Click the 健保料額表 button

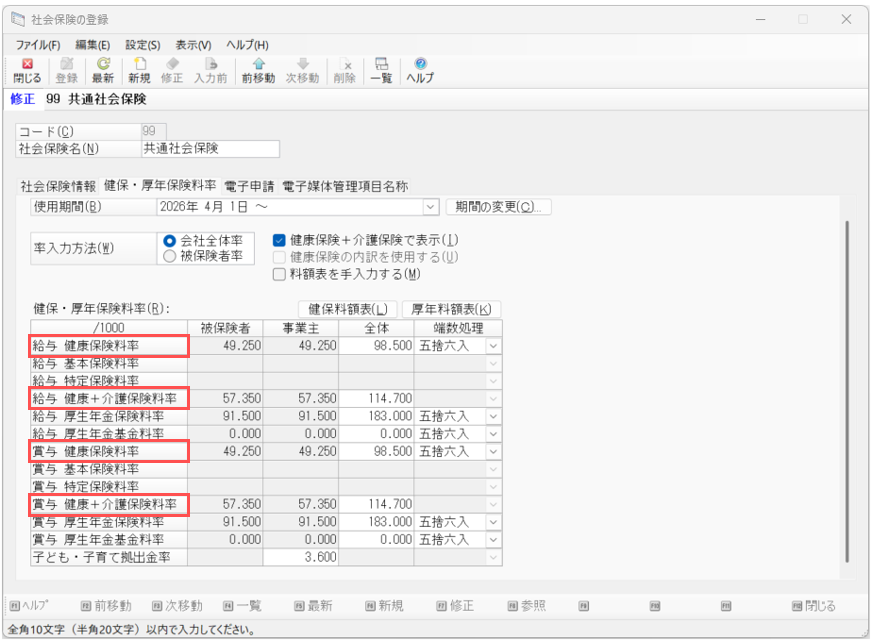(347, 309)
